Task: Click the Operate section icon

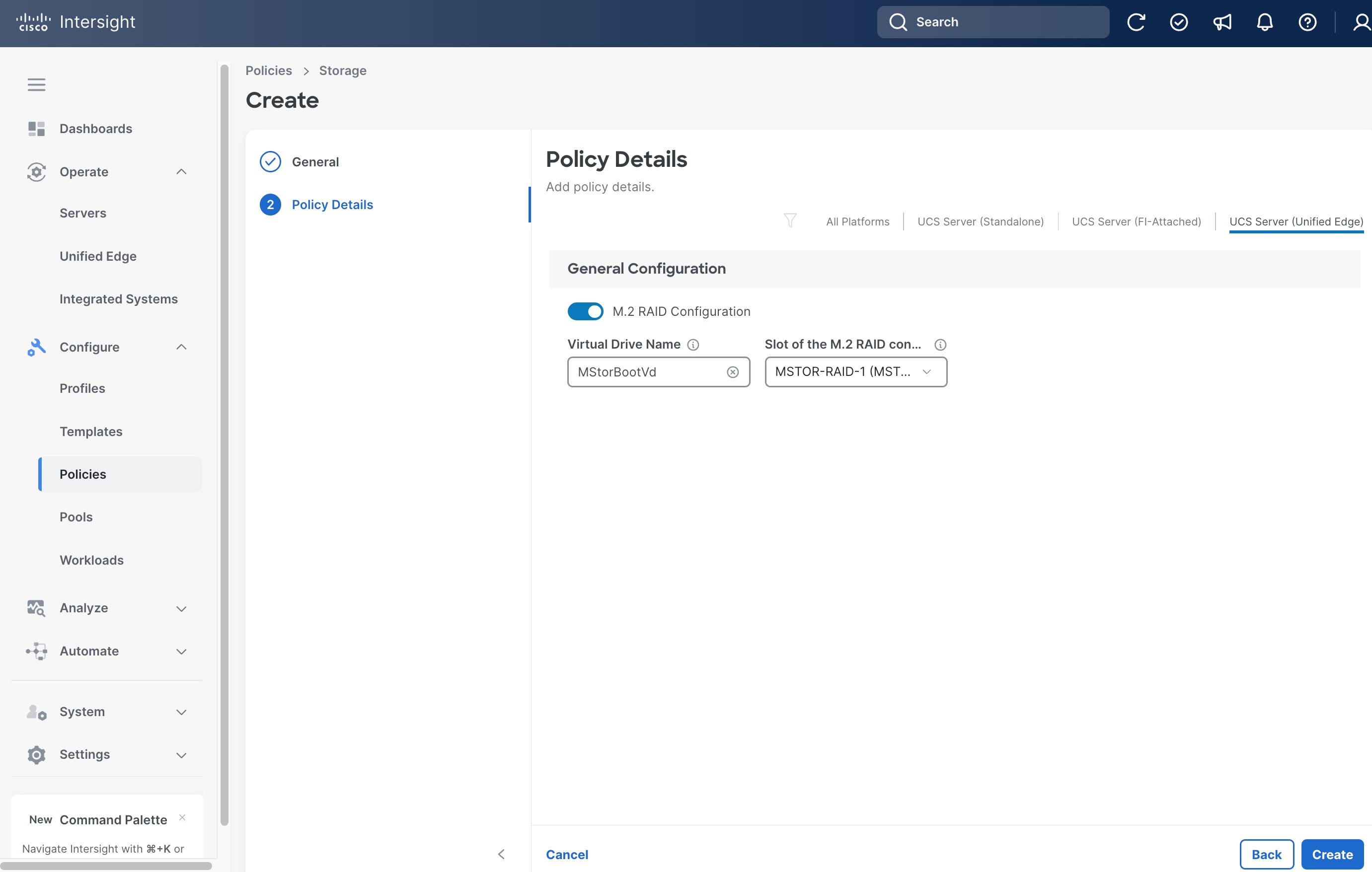Action: pyautogui.click(x=36, y=172)
